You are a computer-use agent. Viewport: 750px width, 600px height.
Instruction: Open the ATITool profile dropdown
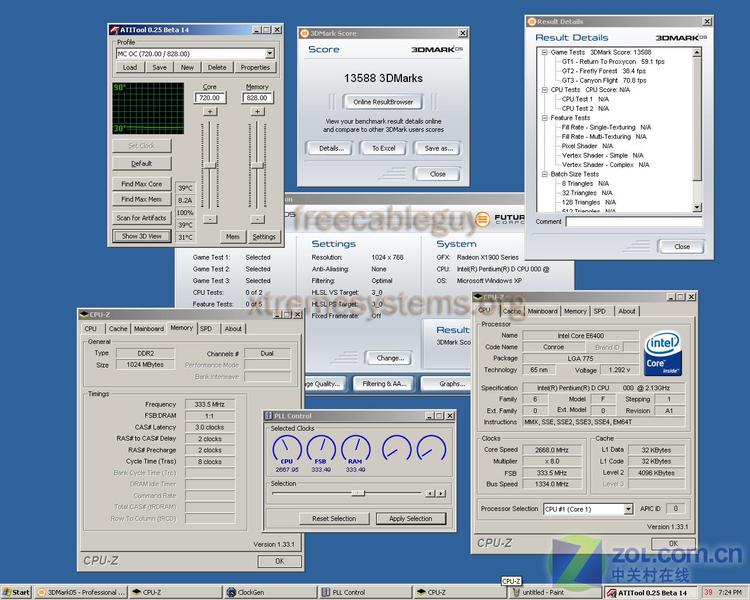270,54
